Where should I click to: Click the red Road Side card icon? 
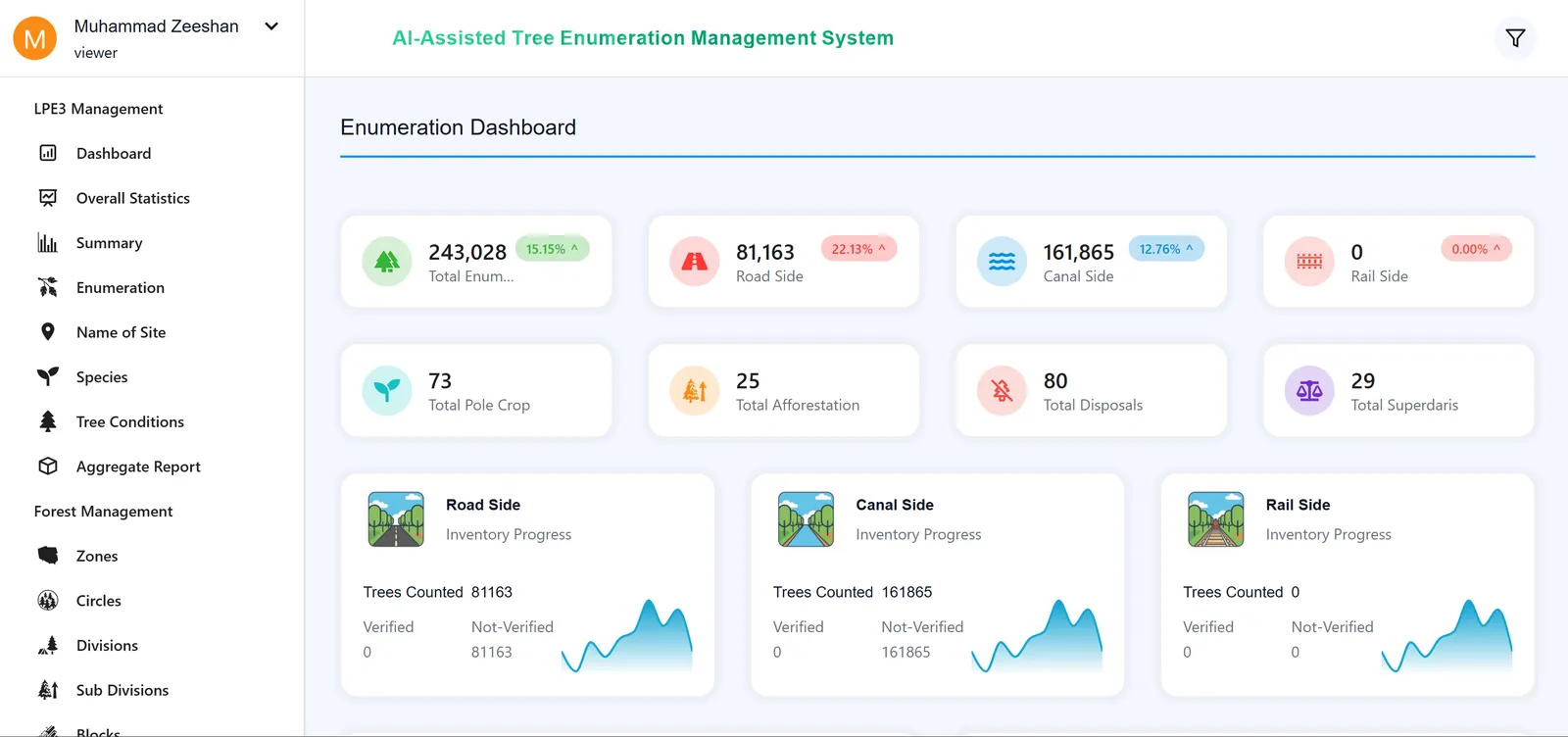[x=695, y=262]
